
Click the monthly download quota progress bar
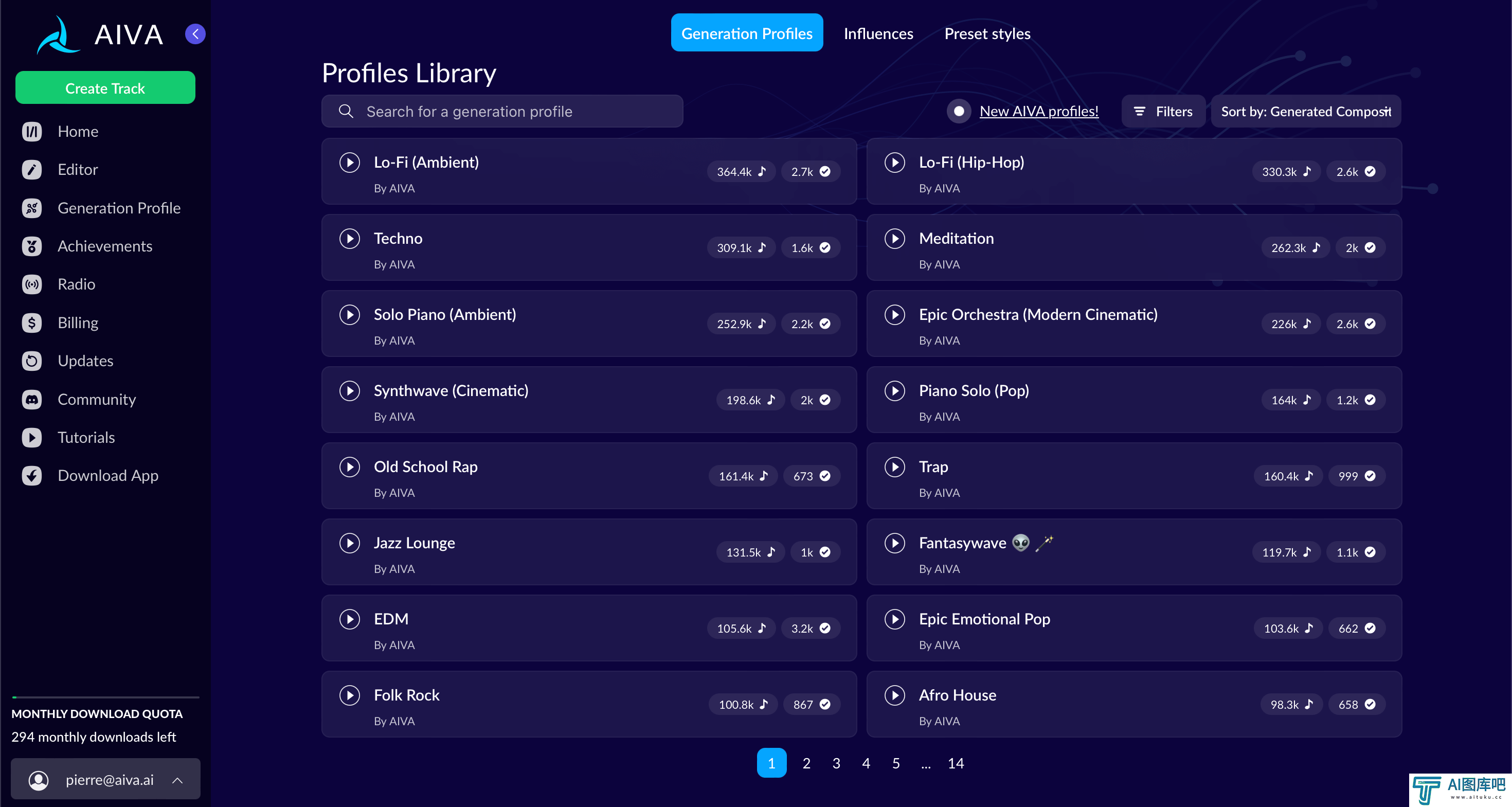click(105, 697)
